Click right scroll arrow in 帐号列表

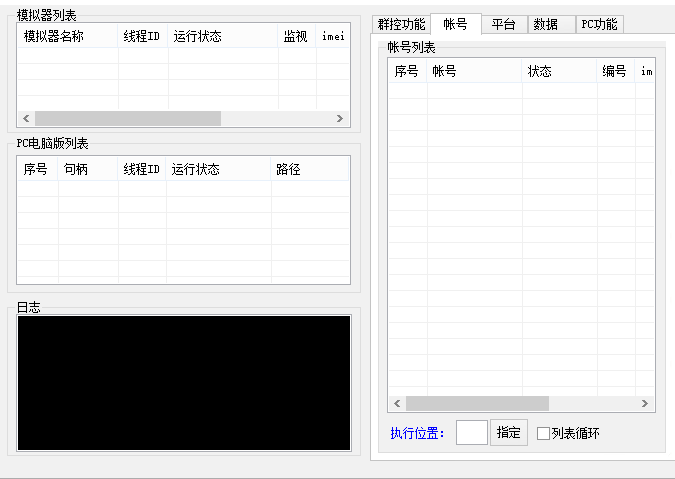pos(646,403)
